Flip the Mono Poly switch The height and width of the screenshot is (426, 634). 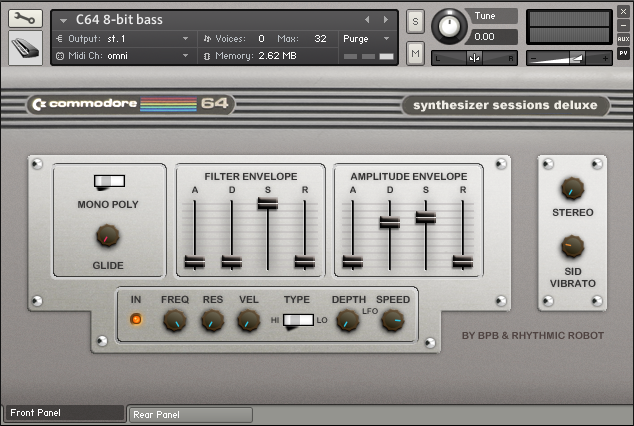pos(108,181)
